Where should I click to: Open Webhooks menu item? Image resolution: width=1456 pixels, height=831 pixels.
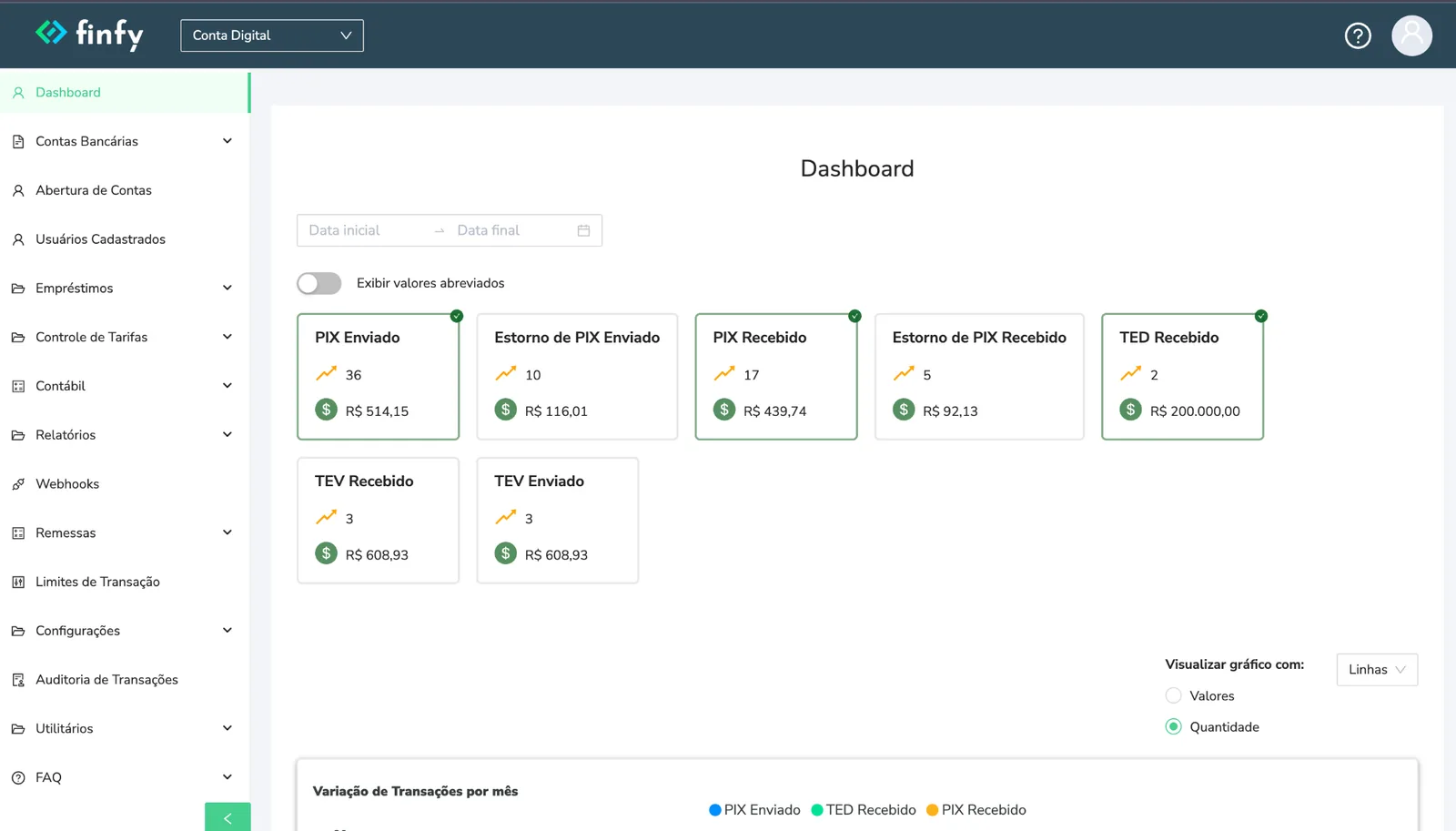[125, 484]
